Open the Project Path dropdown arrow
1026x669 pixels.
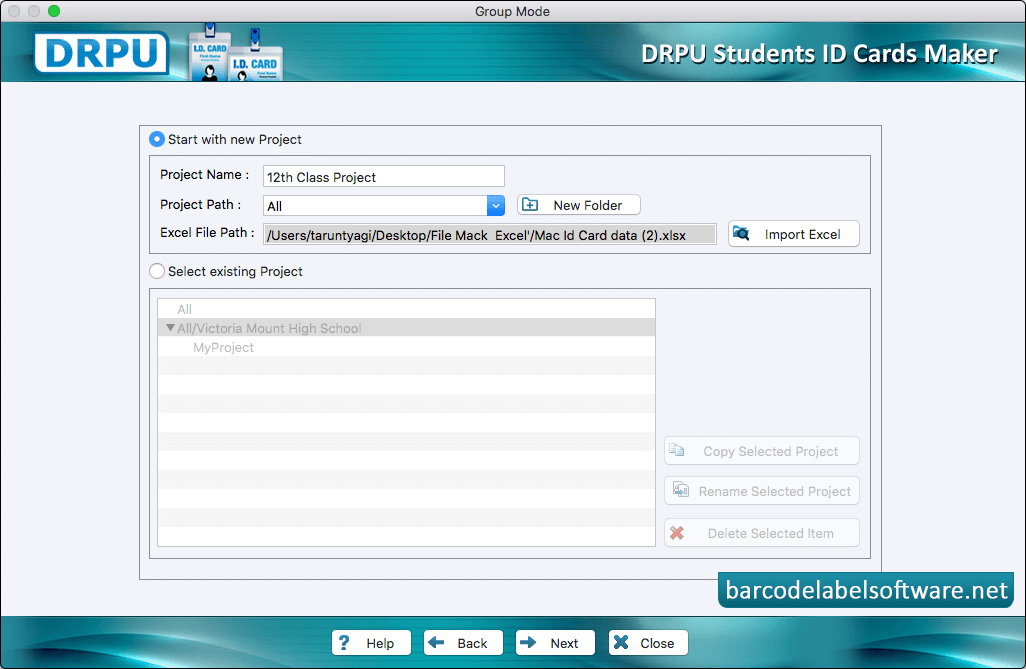pyautogui.click(x=495, y=206)
